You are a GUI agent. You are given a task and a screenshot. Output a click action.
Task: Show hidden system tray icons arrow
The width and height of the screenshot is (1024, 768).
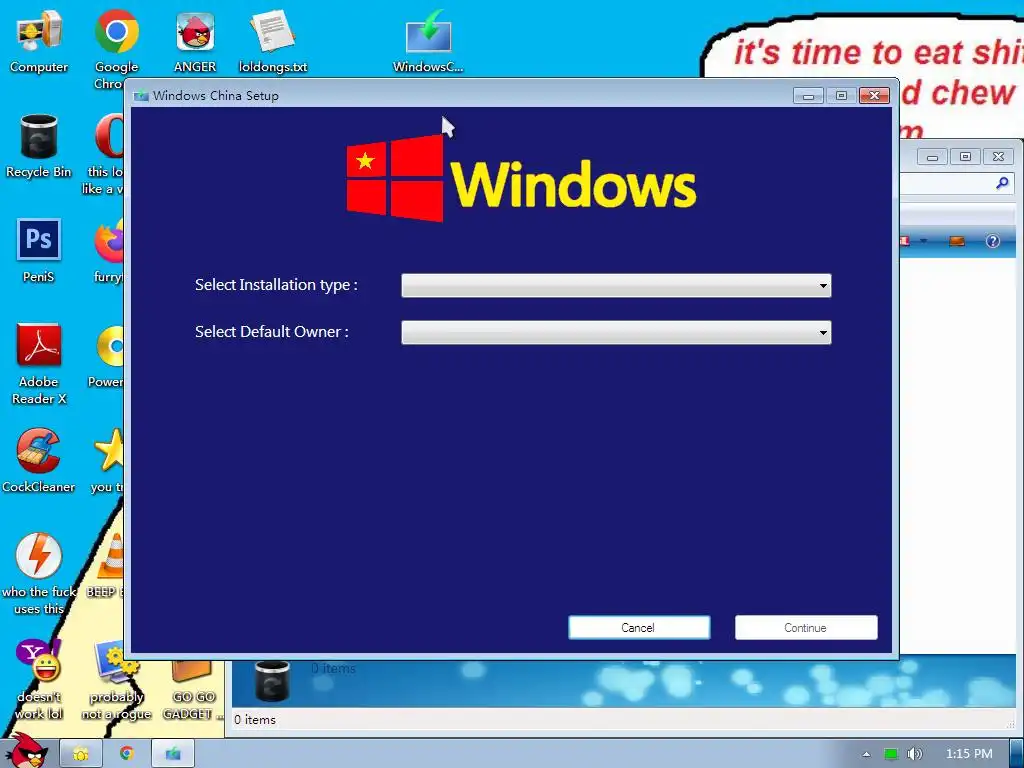pyautogui.click(x=867, y=754)
